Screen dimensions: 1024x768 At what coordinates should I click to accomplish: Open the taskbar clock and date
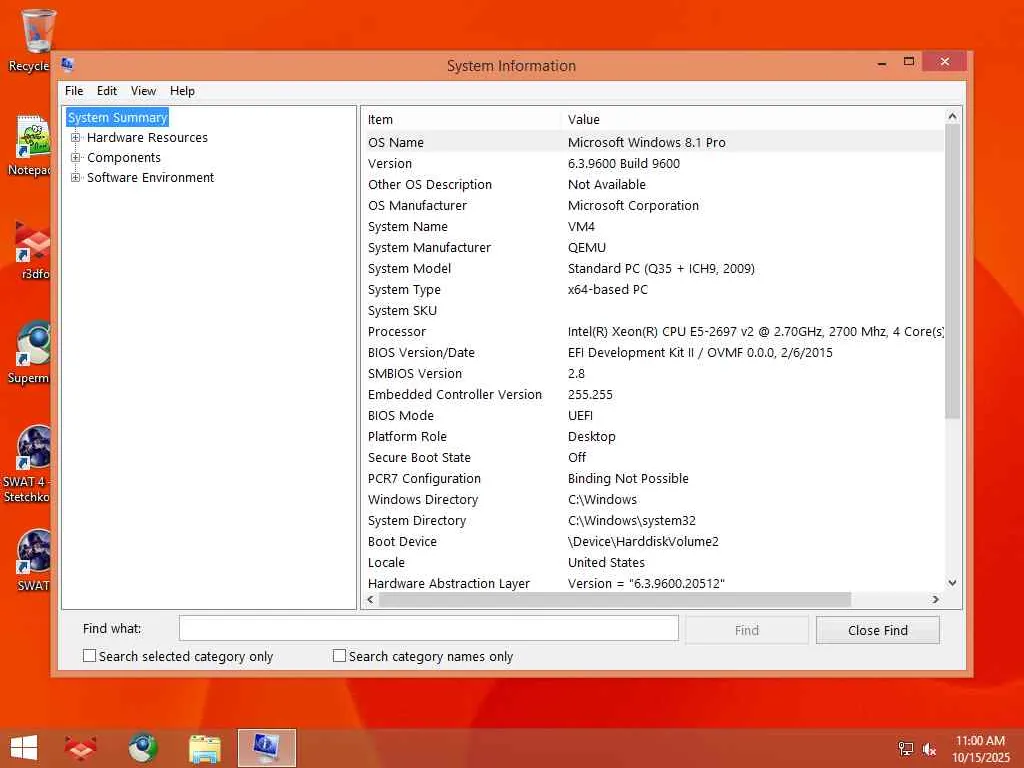coord(980,748)
